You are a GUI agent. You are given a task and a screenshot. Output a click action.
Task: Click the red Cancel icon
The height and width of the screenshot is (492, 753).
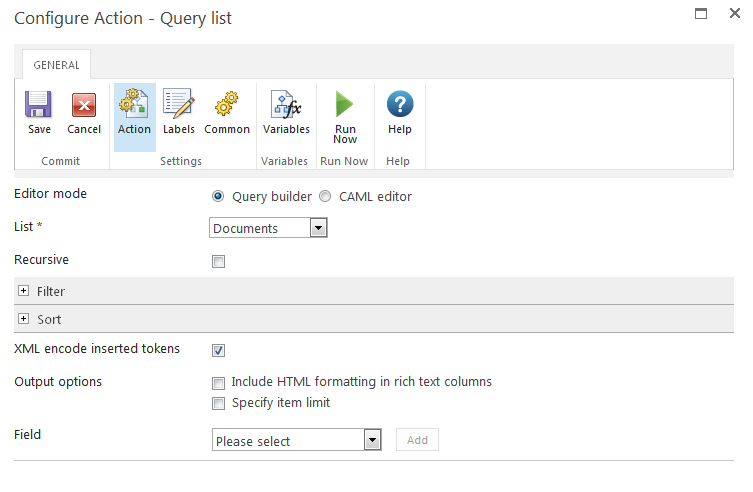pos(84,105)
